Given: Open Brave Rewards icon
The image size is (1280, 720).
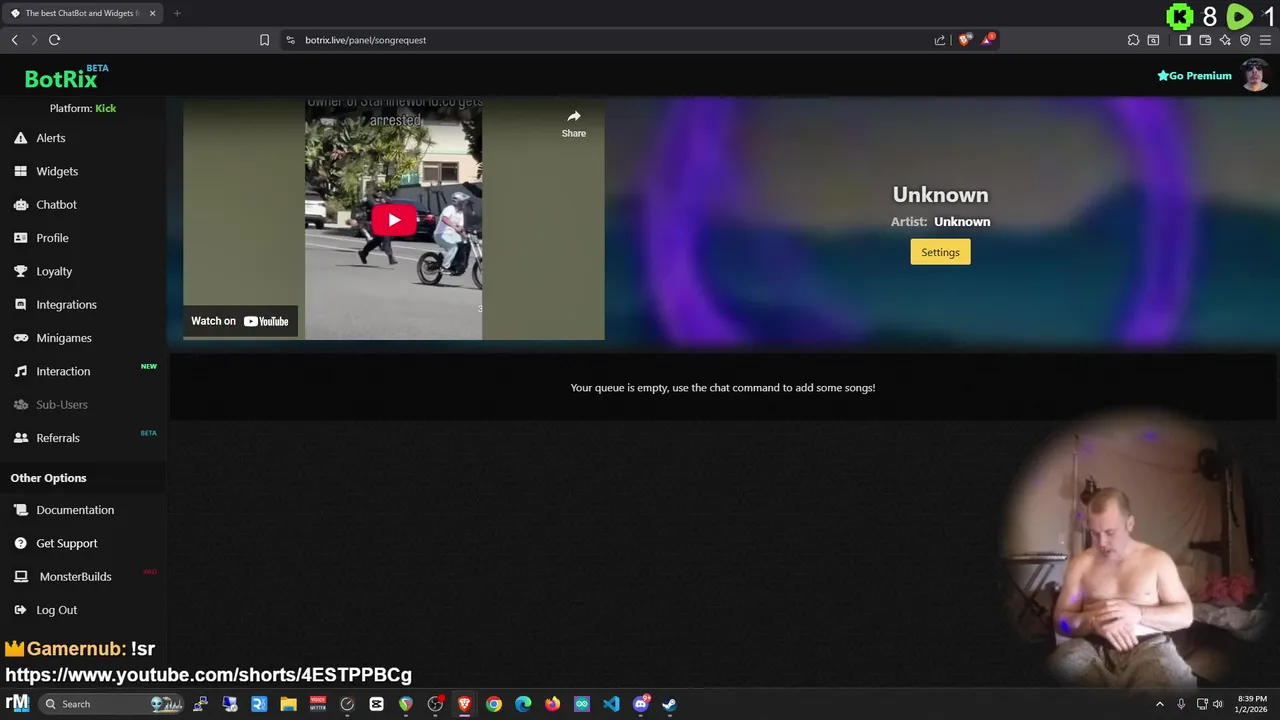Looking at the screenshot, I should [x=987, y=40].
